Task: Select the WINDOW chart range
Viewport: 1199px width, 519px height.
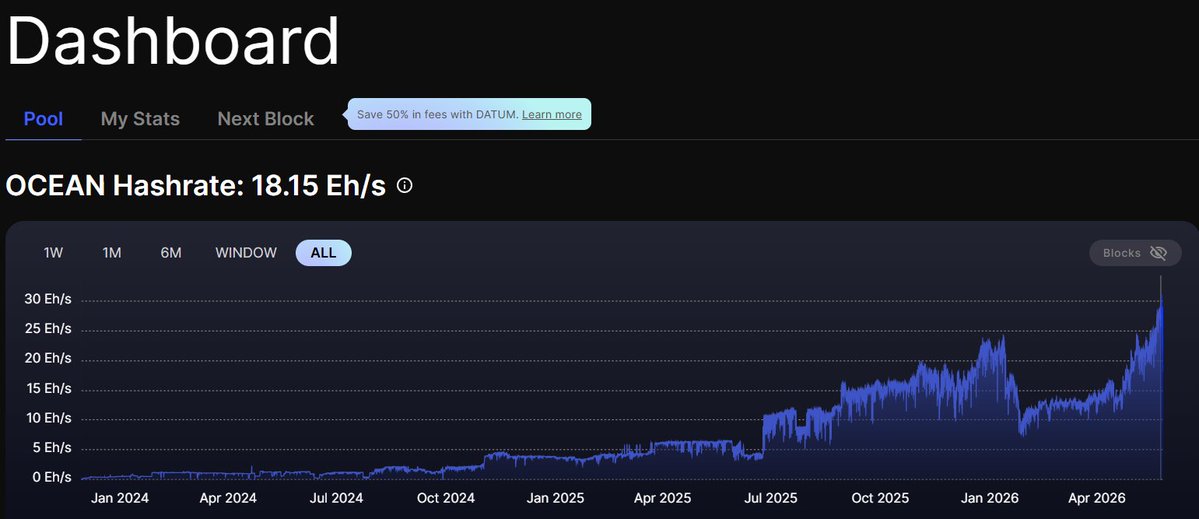Action: (246, 253)
